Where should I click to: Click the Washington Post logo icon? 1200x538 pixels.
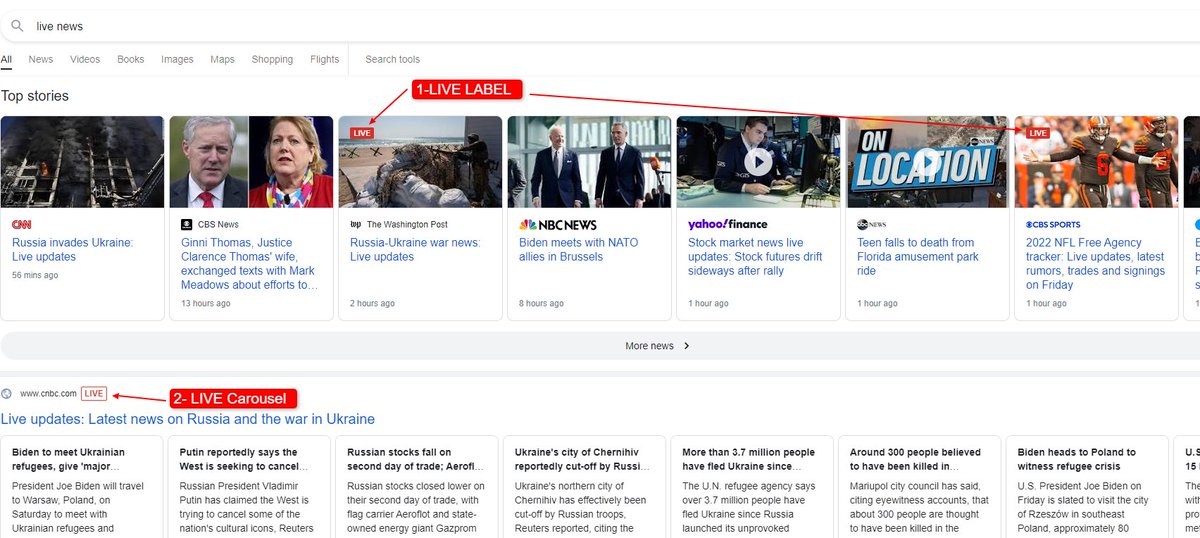tap(355, 225)
